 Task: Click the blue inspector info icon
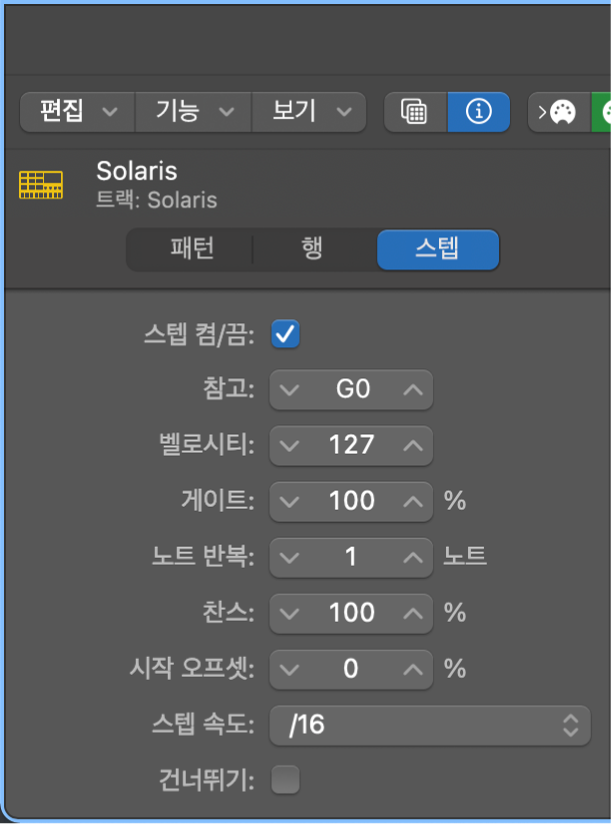coord(480,112)
